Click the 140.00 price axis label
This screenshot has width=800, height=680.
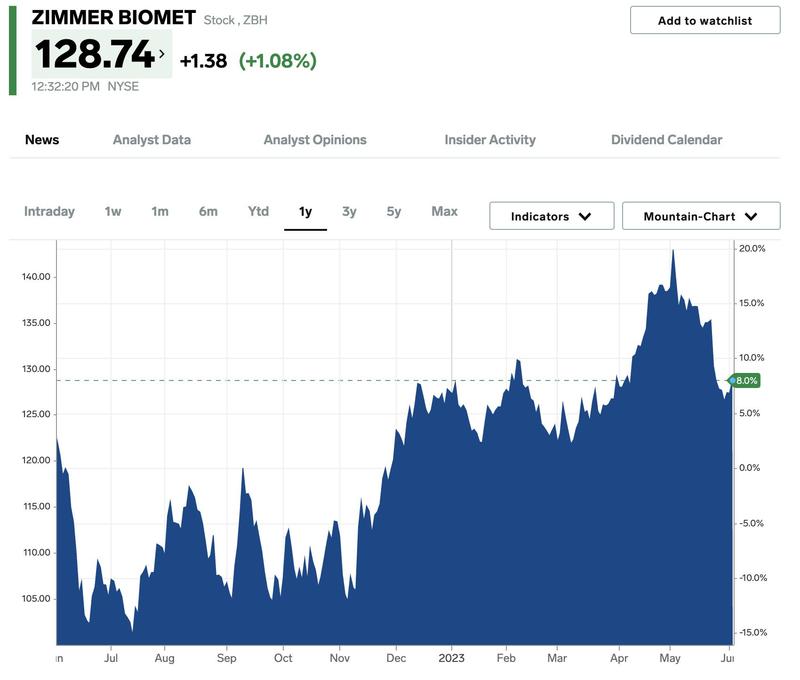point(36,276)
